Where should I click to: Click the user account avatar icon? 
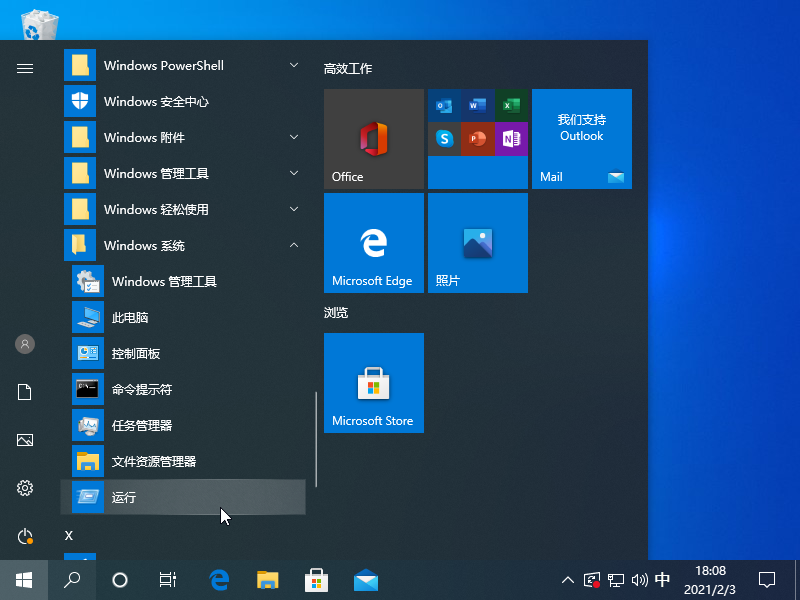pyautogui.click(x=25, y=344)
